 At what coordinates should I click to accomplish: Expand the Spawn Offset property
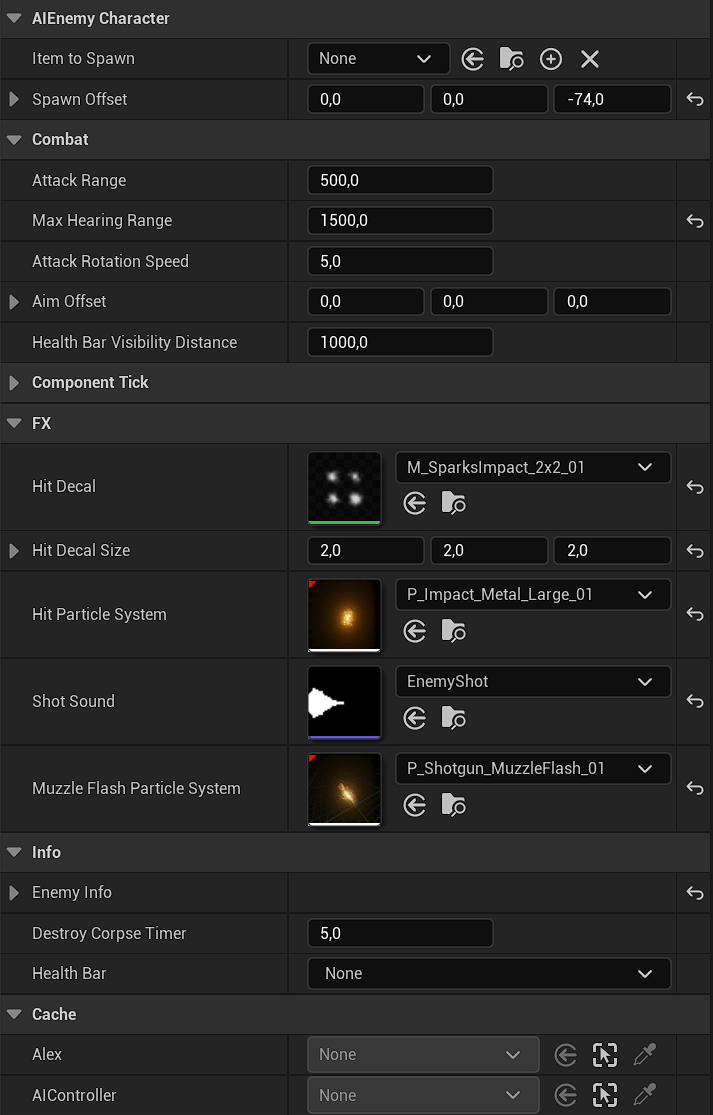tap(14, 100)
